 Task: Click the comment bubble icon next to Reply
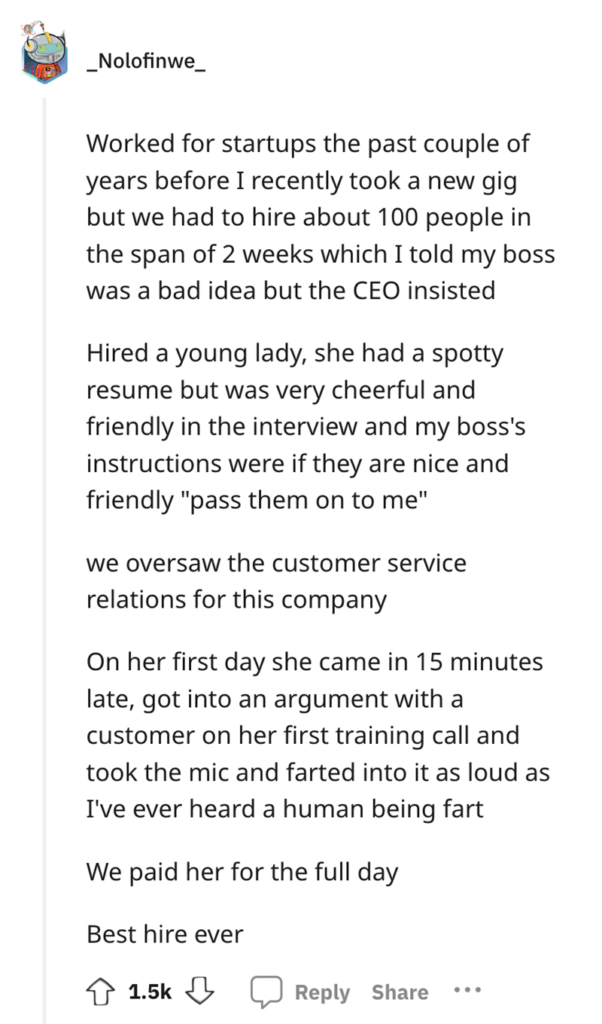[266, 992]
